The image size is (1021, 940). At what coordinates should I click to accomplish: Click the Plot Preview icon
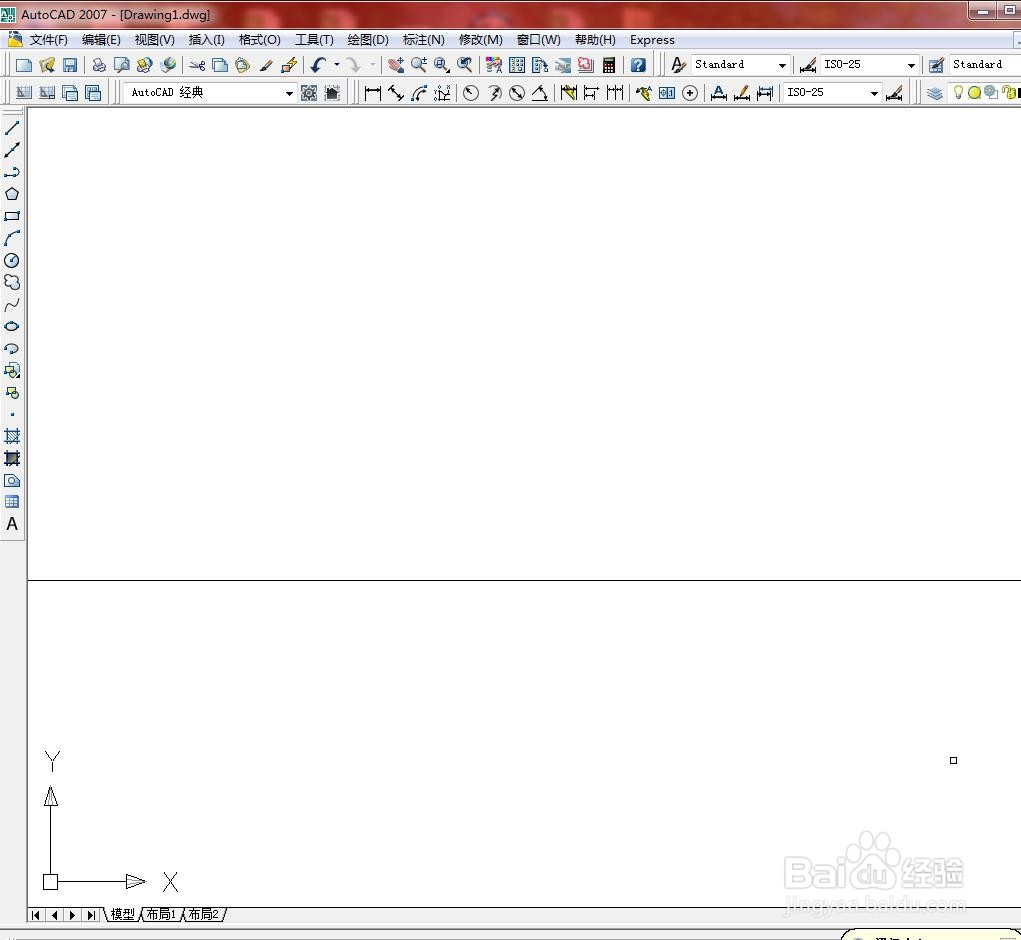point(122,64)
